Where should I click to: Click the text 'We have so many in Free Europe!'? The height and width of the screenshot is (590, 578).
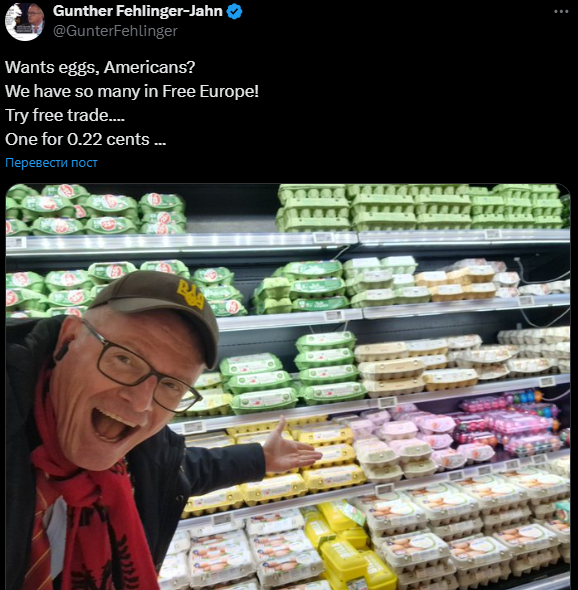click(132, 91)
